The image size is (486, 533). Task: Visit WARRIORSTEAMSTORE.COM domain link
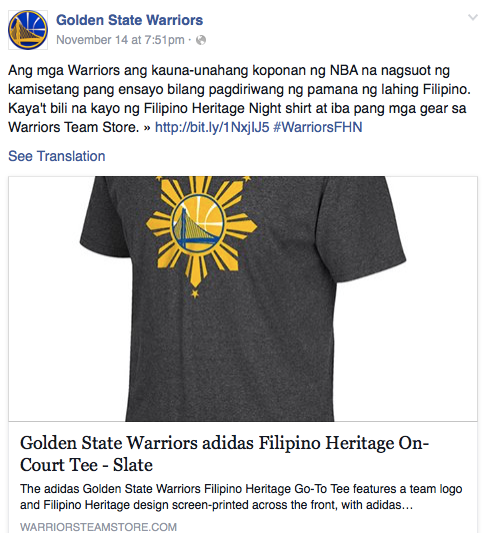click(99, 527)
